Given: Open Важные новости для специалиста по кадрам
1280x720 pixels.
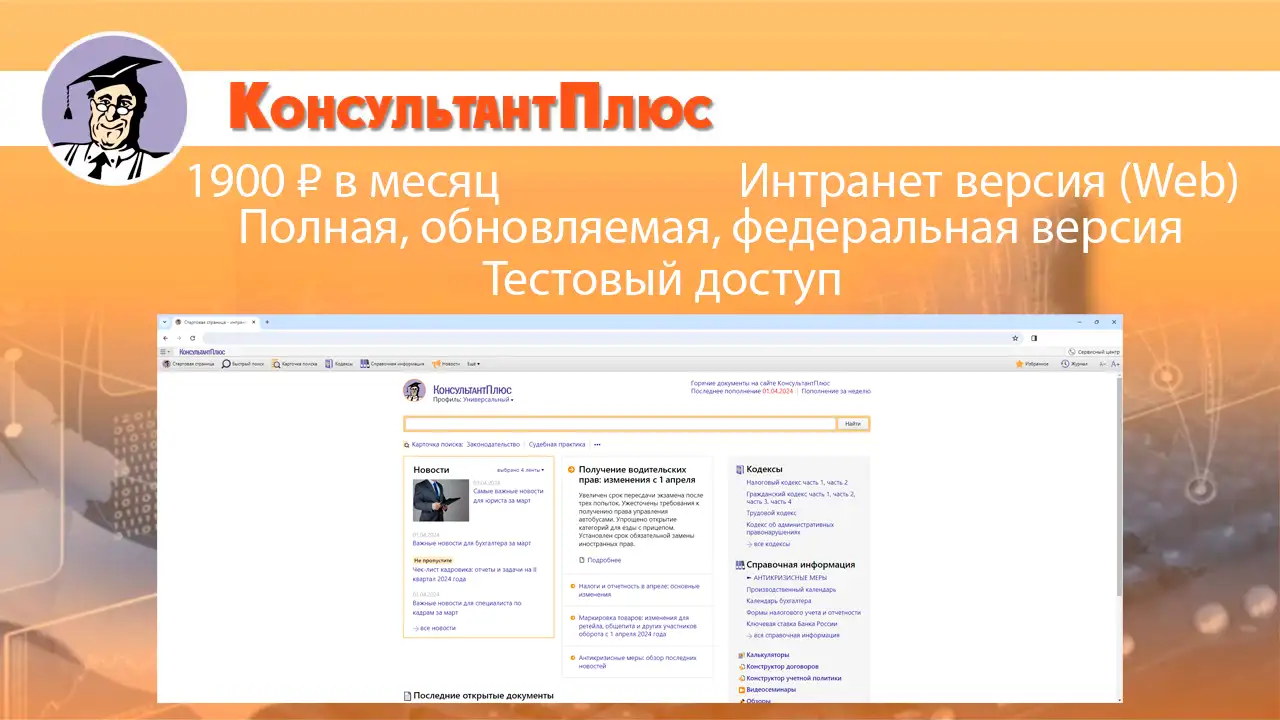Looking at the screenshot, I should point(468,607).
